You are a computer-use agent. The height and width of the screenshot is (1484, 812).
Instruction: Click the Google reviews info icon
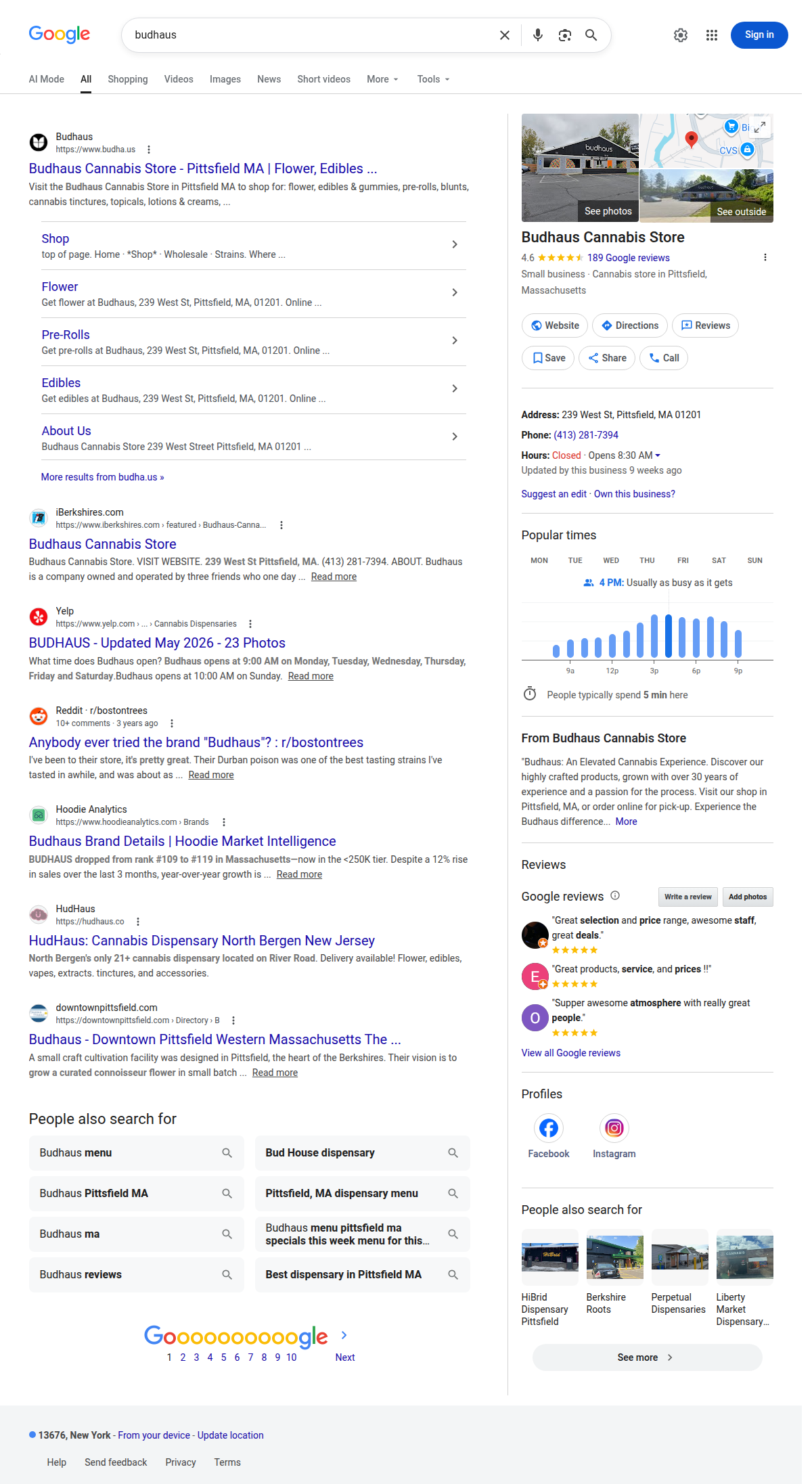point(615,895)
